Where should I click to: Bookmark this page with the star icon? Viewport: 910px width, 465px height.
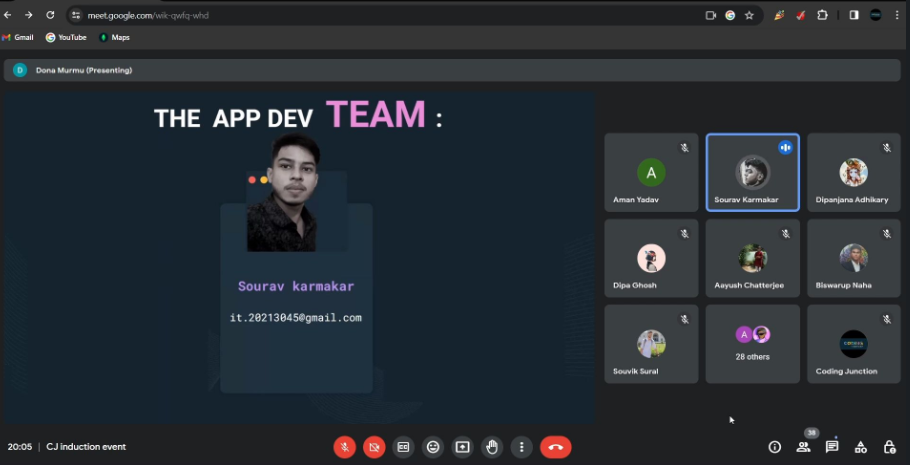tap(749, 15)
